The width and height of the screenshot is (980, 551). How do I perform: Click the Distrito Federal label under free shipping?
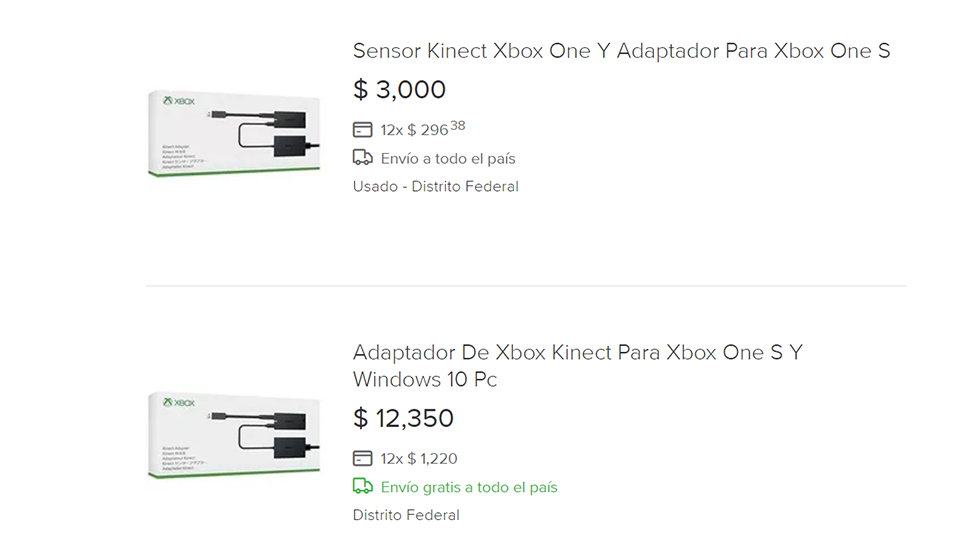[x=406, y=515]
